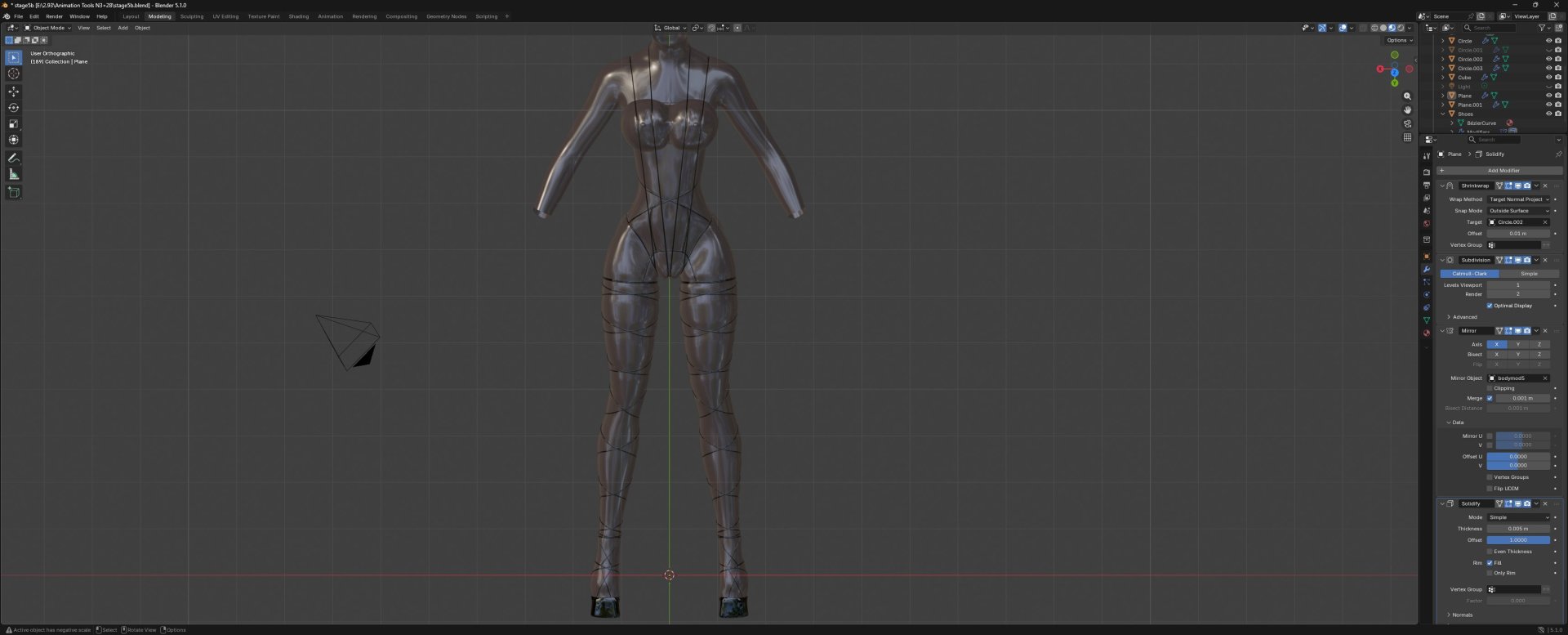This screenshot has width=1568, height=635.
Task: Disable render camera for Shoes
Action: tap(1558, 114)
